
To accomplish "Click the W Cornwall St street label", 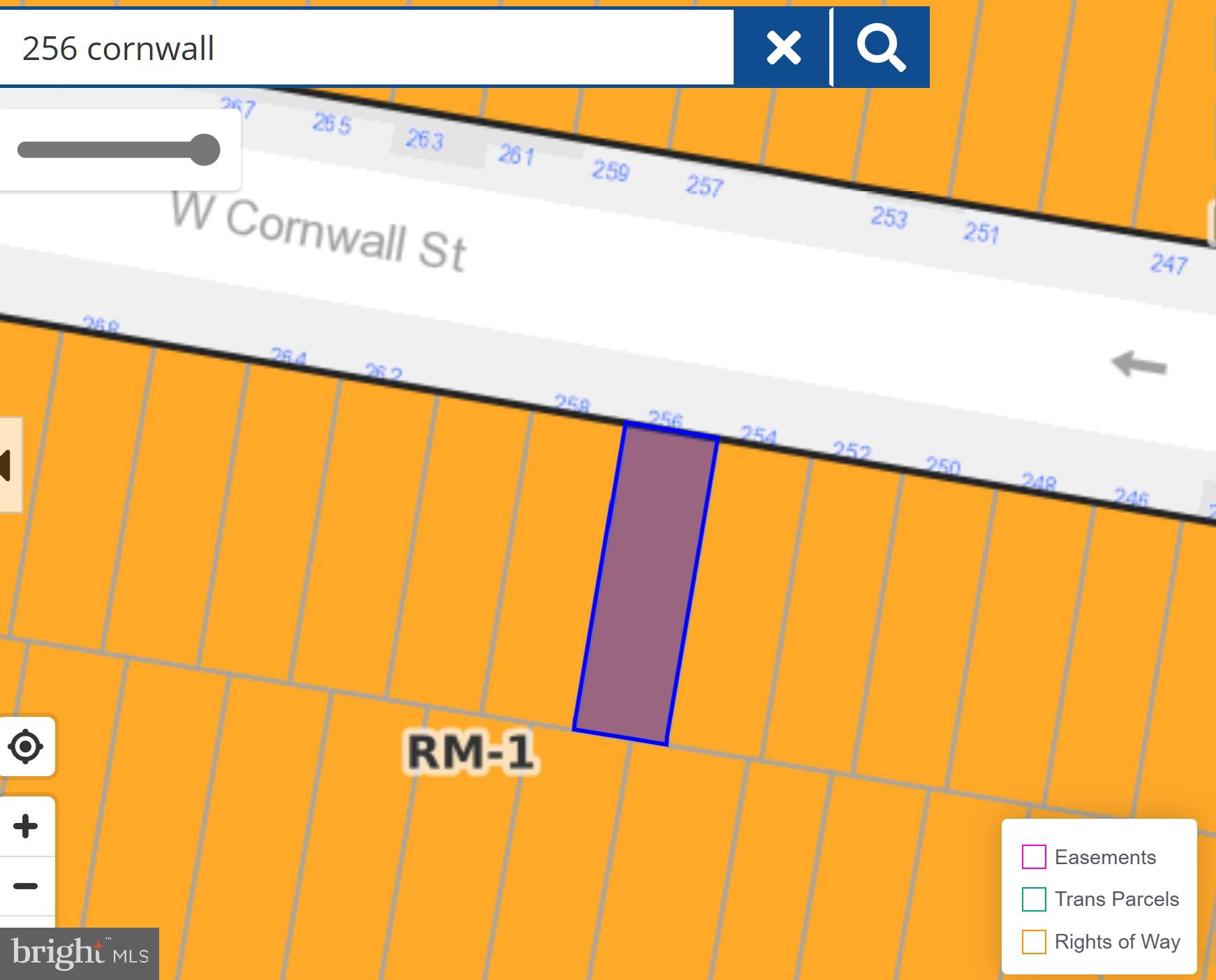I will pyautogui.click(x=319, y=232).
